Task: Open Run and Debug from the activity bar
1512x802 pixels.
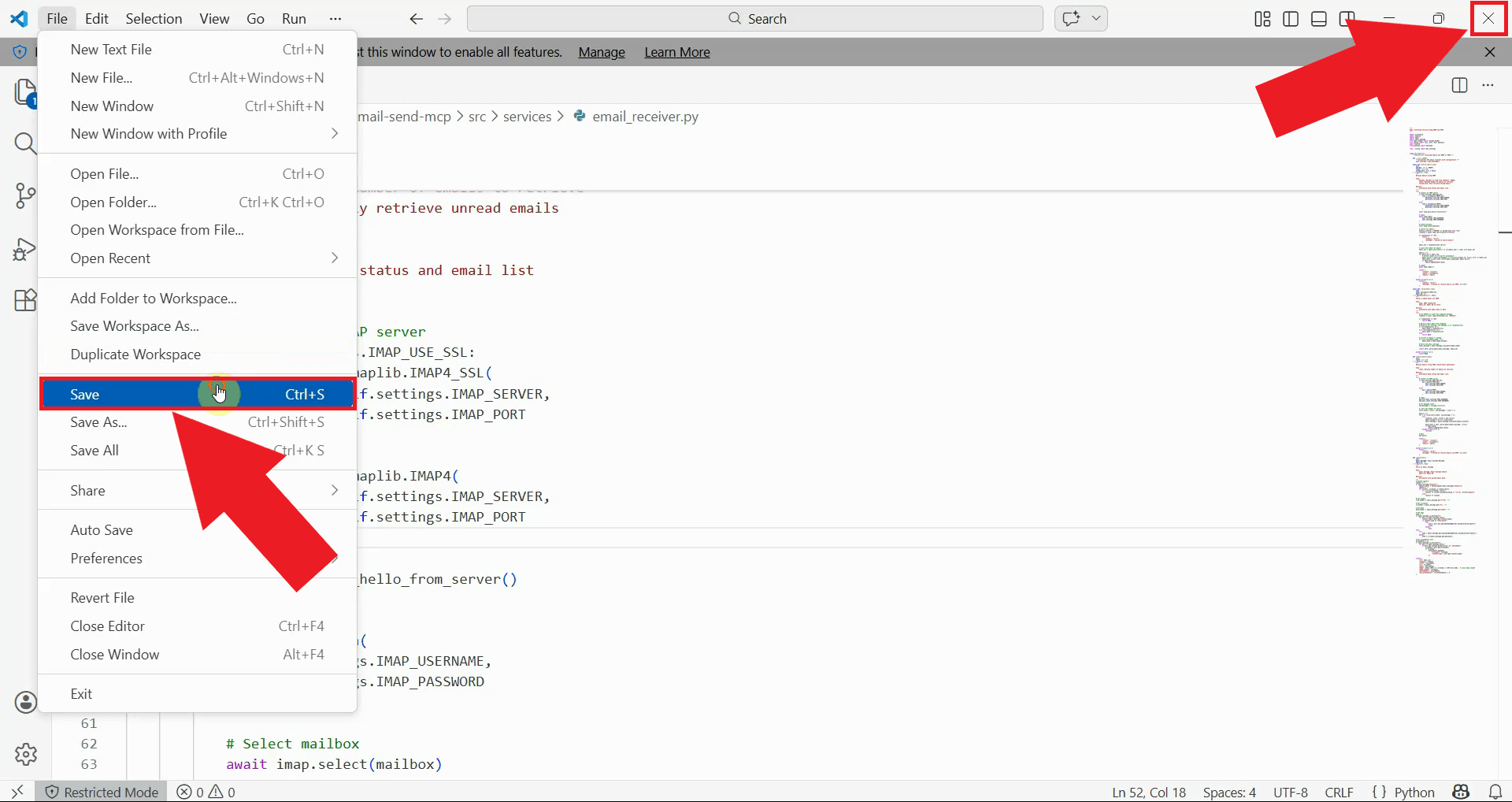Action: pos(25,248)
